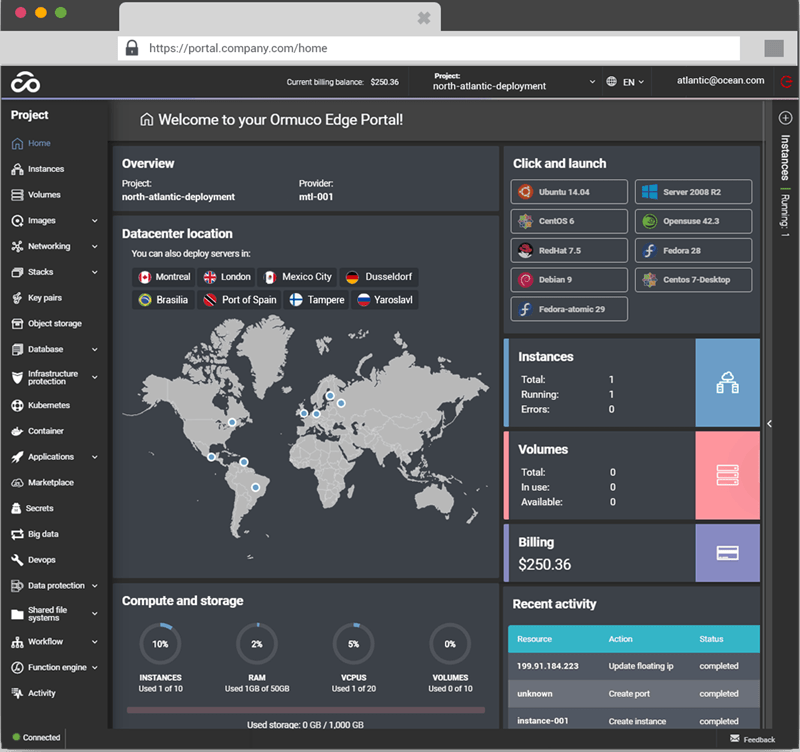Launch Opensuse 42.3 image
The width and height of the screenshot is (800, 752).
click(x=693, y=221)
